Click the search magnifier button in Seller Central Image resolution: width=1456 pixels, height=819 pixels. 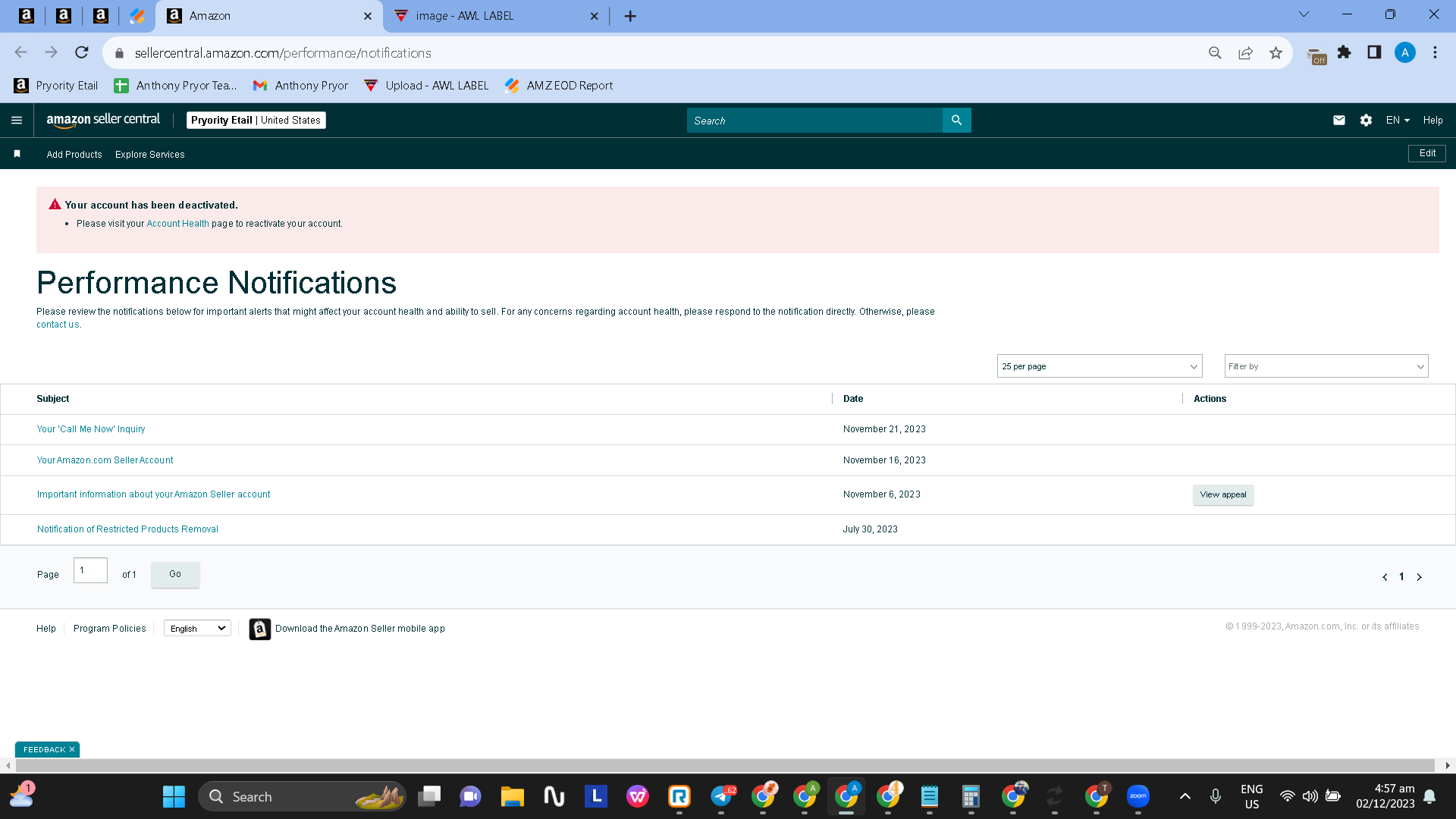tap(956, 120)
